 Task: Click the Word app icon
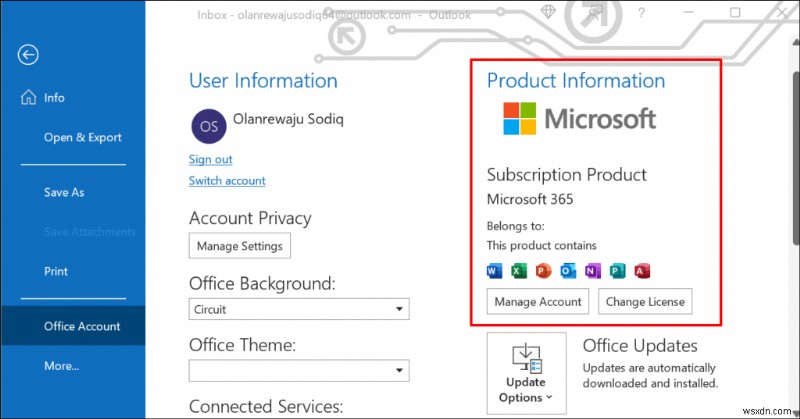[494, 271]
